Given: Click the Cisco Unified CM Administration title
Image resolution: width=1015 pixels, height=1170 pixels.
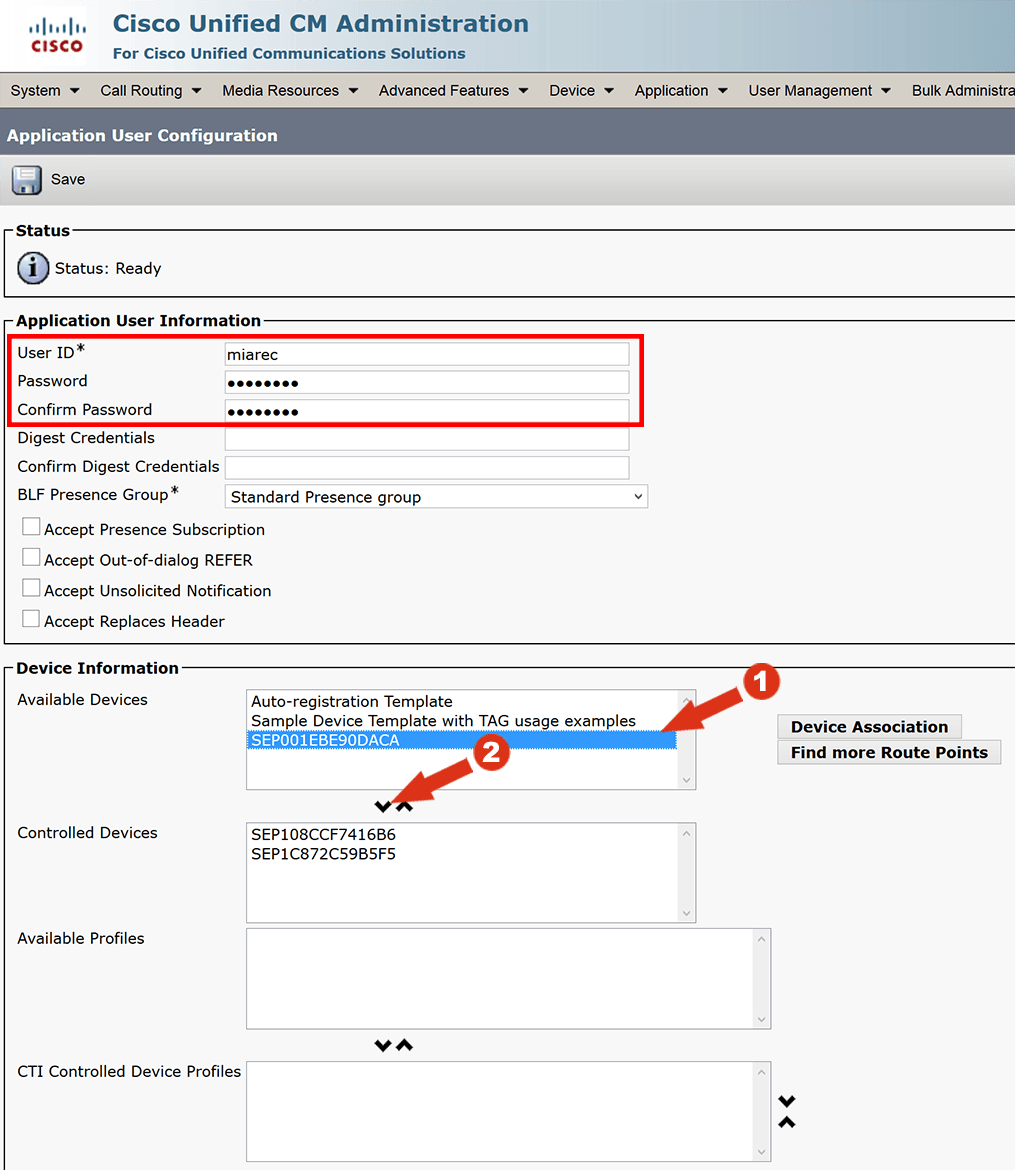Looking at the screenshot, I should [321, 24].
